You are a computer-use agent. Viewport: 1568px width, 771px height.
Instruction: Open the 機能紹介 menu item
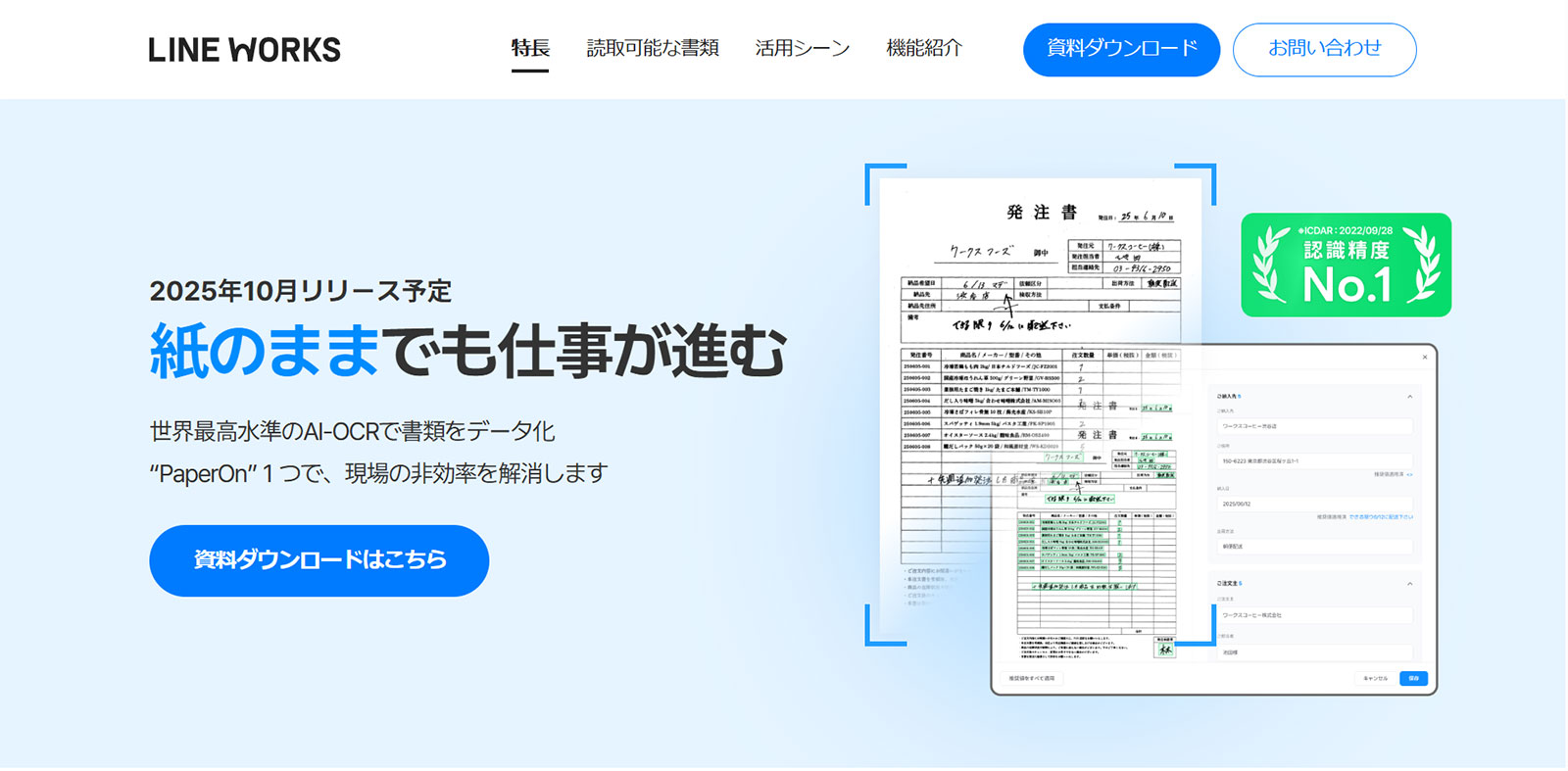point(924,48)
